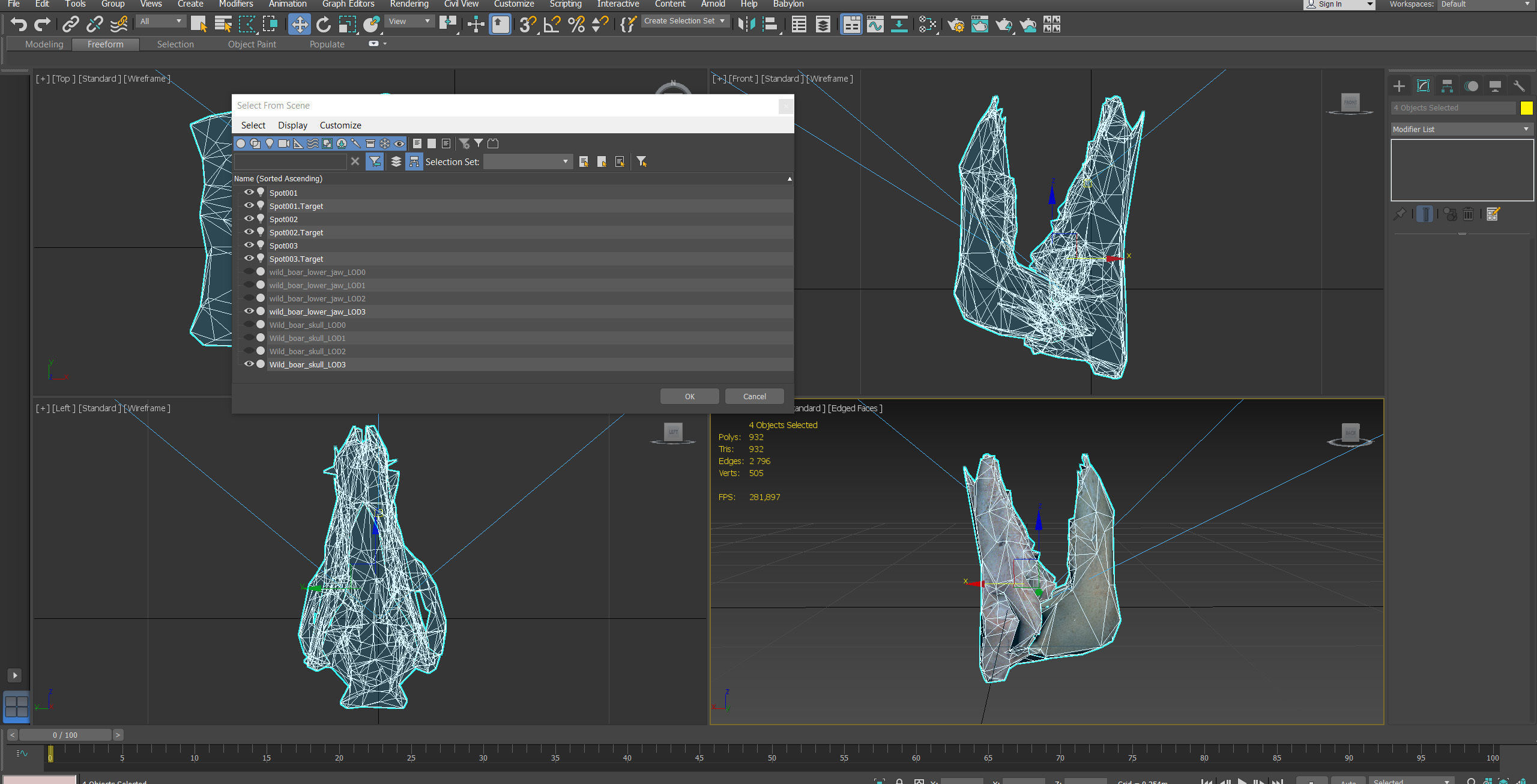
Task: Hide Wild_boar_skull_LOD3 using its eye icon
Action: pyautogui.click(x=249, y=364)
